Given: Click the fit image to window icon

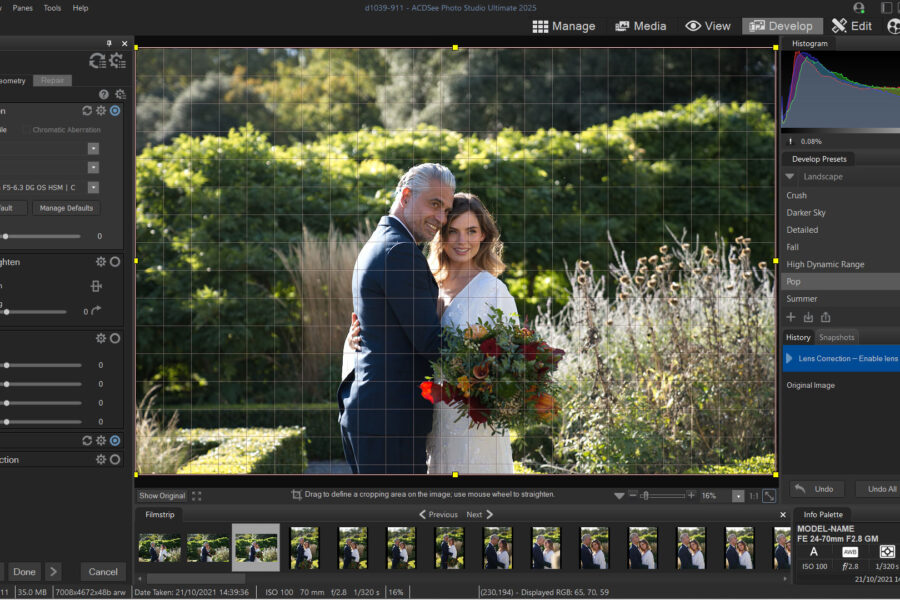Looking at the screenshot, I should tap(769, 496).
